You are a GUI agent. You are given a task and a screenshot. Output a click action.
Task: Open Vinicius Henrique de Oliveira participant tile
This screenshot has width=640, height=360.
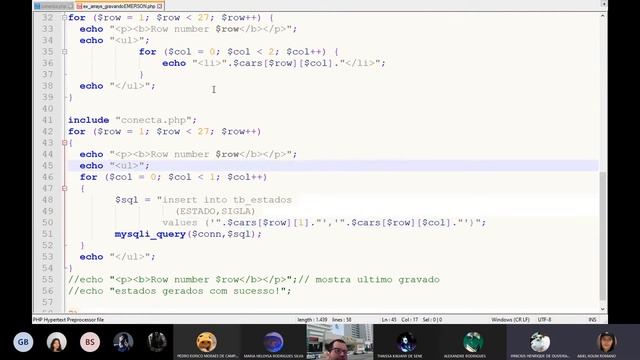(540, 342)
